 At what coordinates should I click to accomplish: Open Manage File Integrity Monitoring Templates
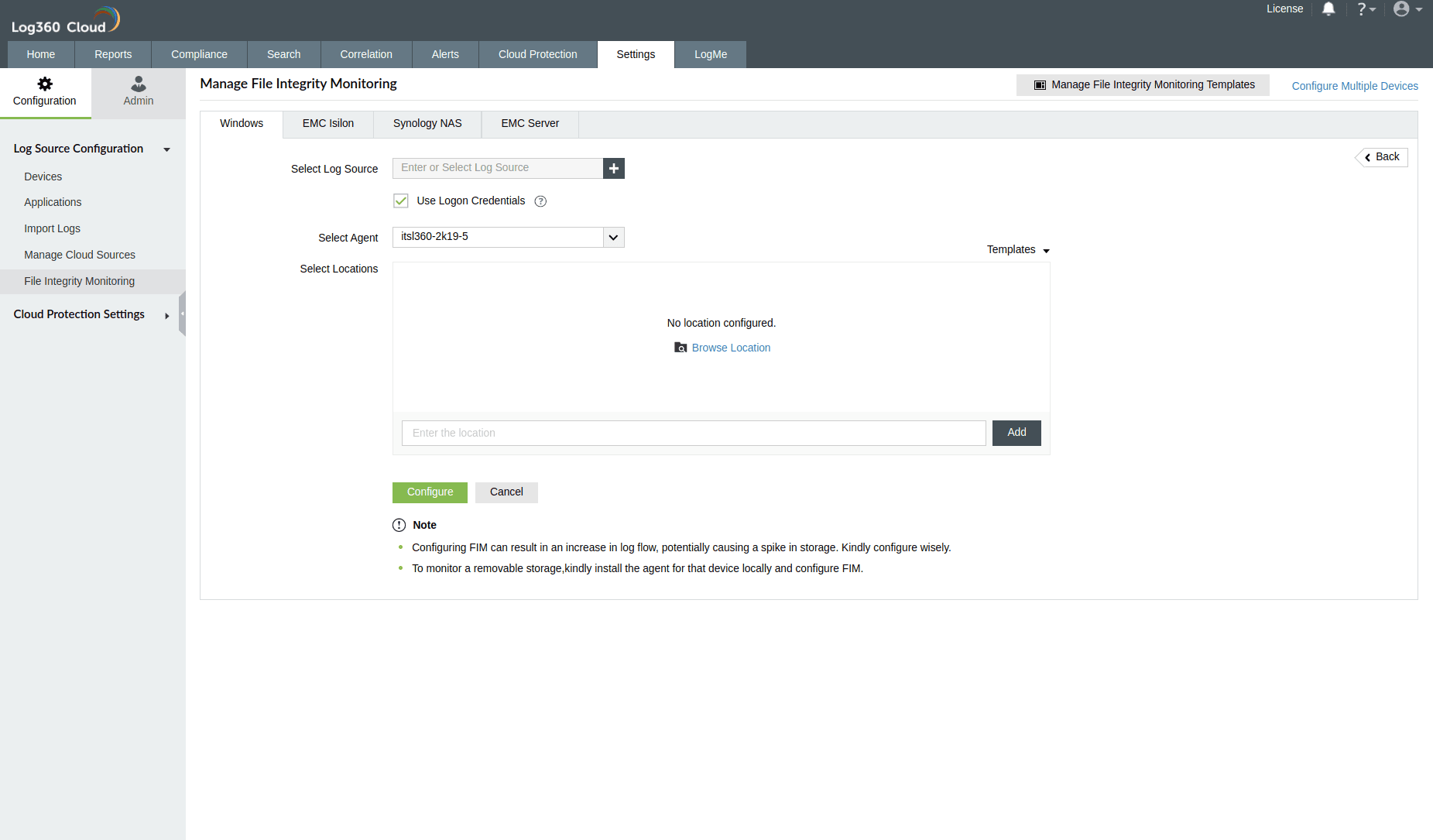[x=1143, y=85]
